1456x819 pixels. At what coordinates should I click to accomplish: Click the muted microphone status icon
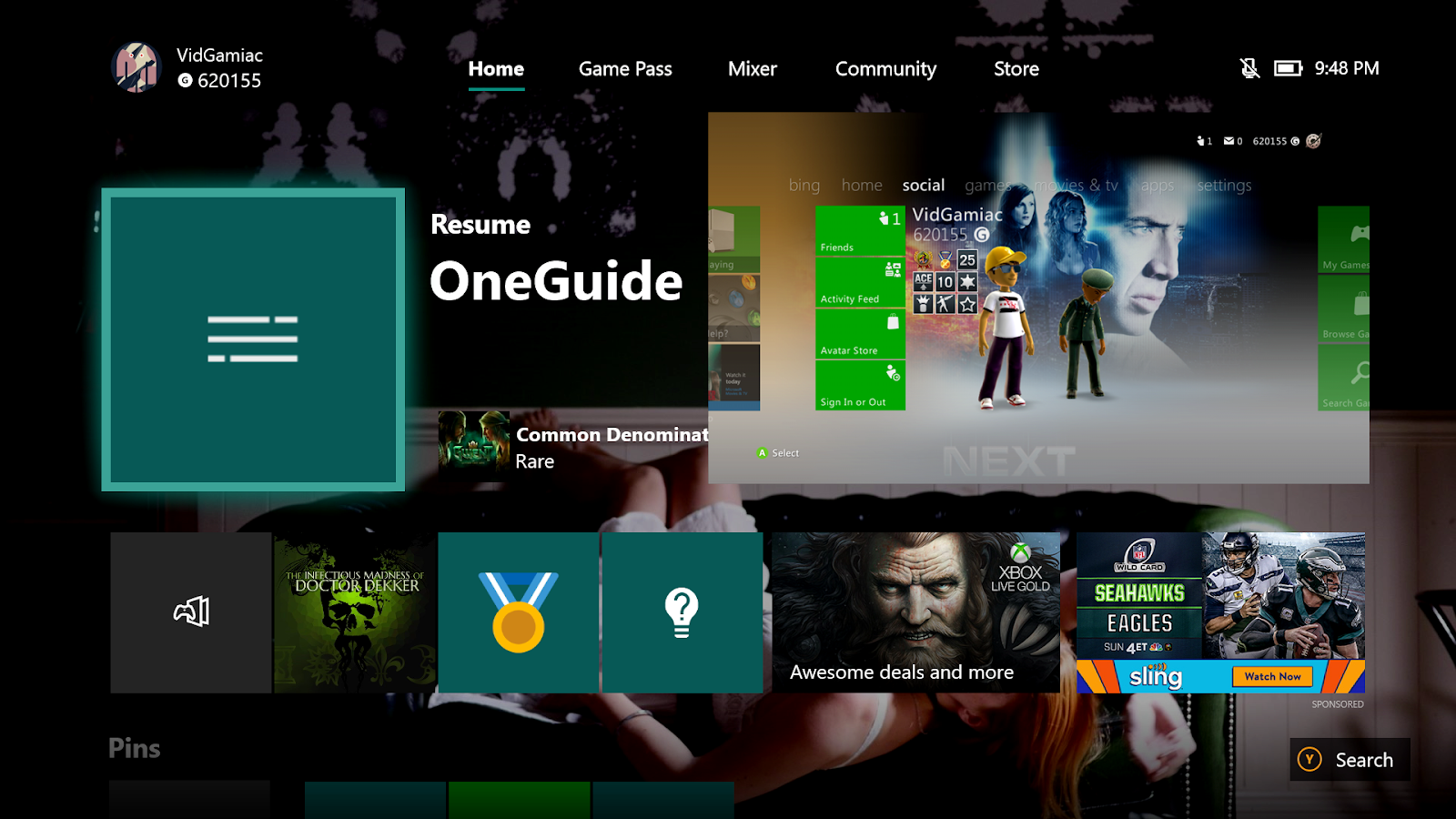click(x=1250, y=68)
